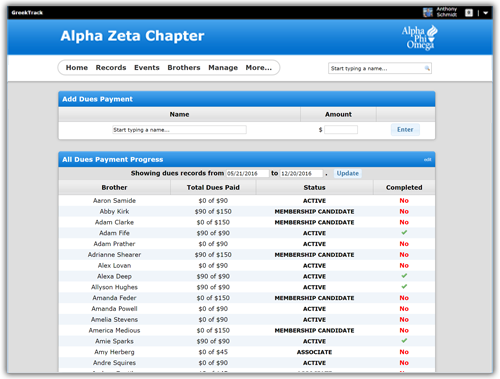
Task: Click the Status column header
Action: point(314,188)
